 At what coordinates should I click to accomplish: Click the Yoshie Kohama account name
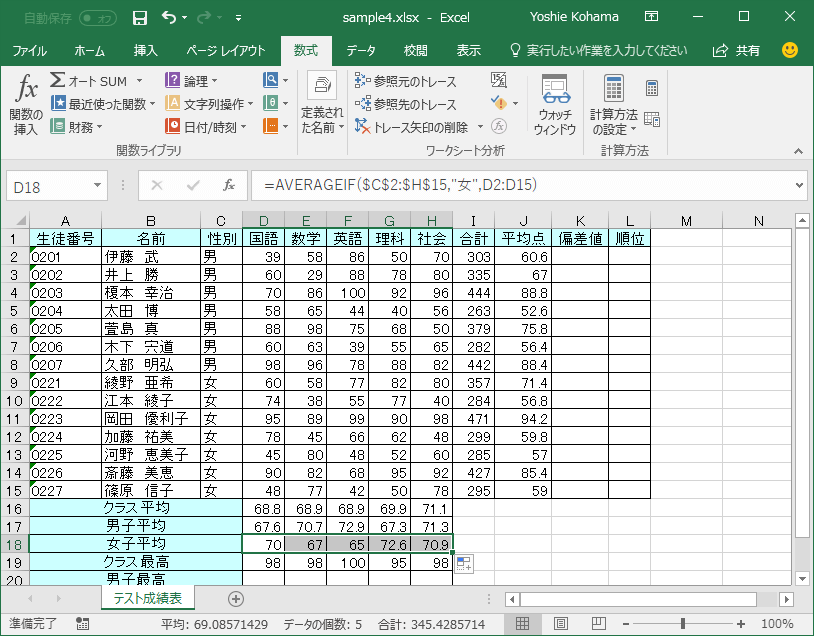pos(574,17)
